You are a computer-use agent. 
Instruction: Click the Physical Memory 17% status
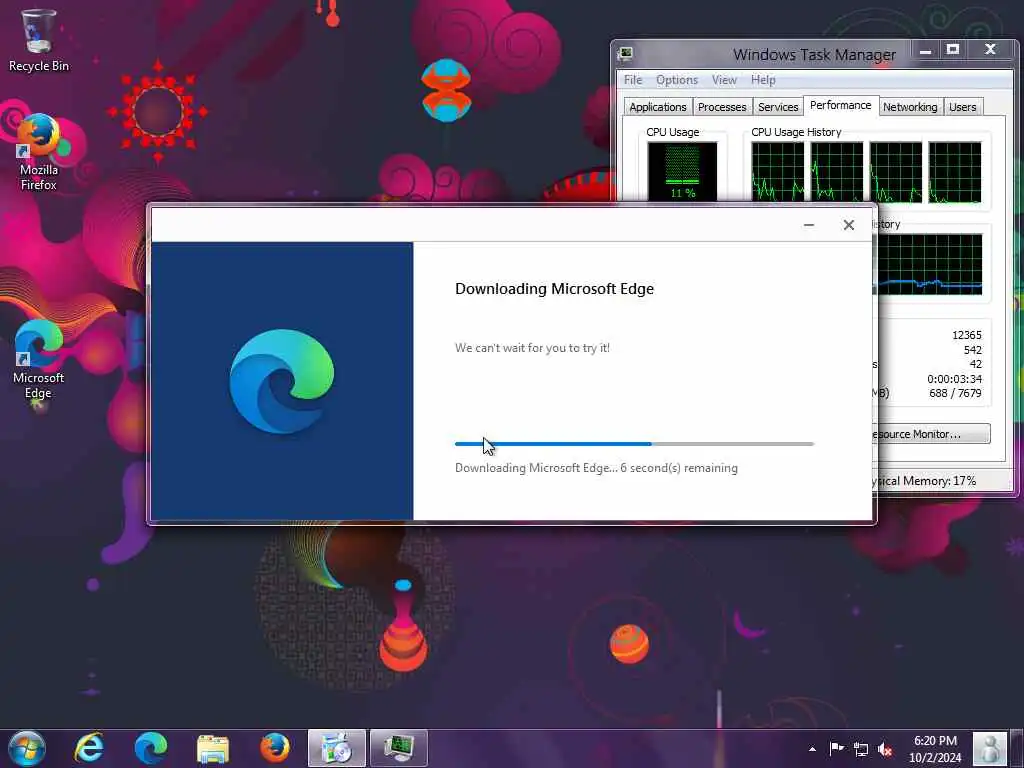924,481
